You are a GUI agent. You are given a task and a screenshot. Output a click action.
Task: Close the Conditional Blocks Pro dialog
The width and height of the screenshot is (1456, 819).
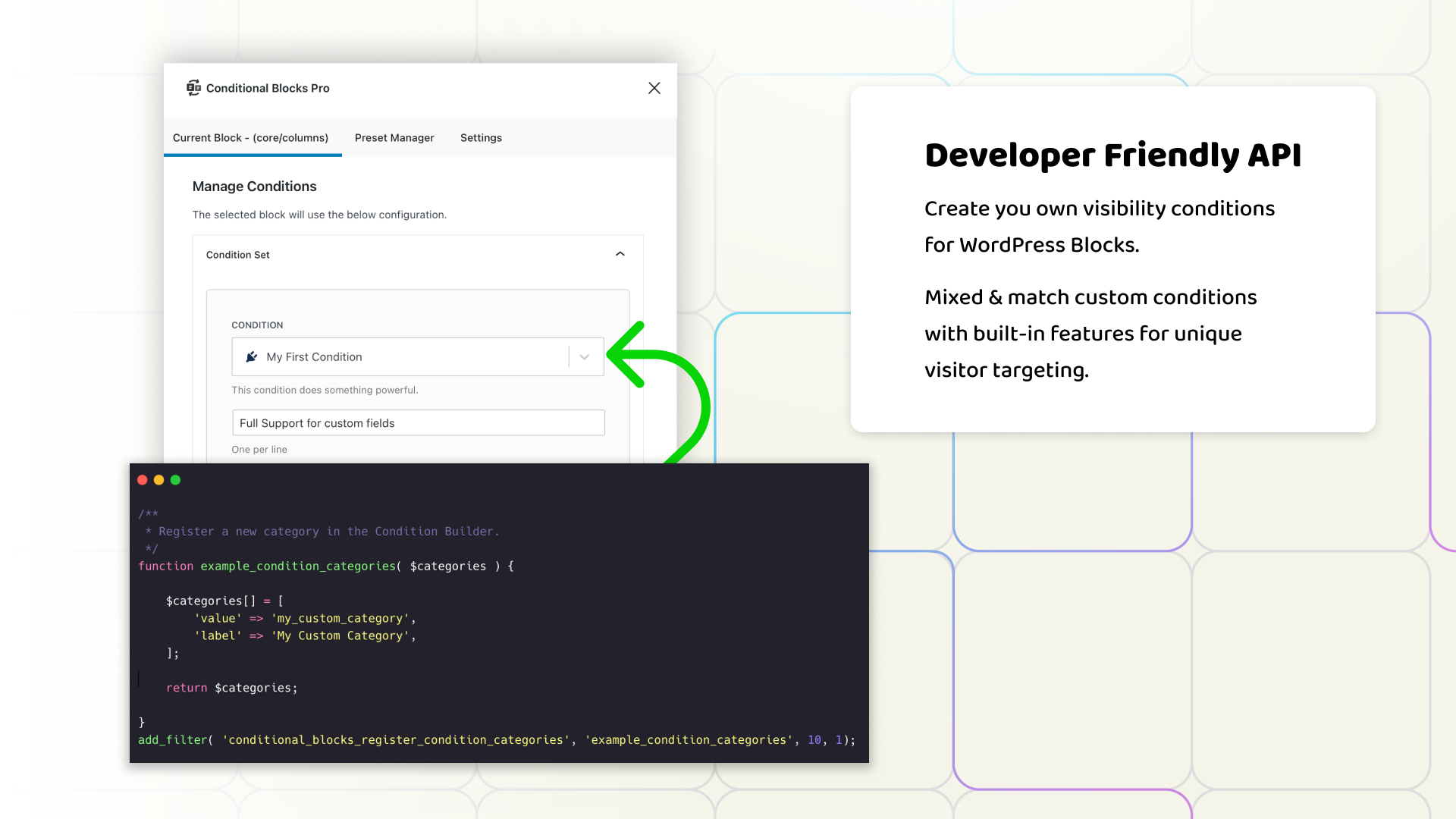point(654,88)
